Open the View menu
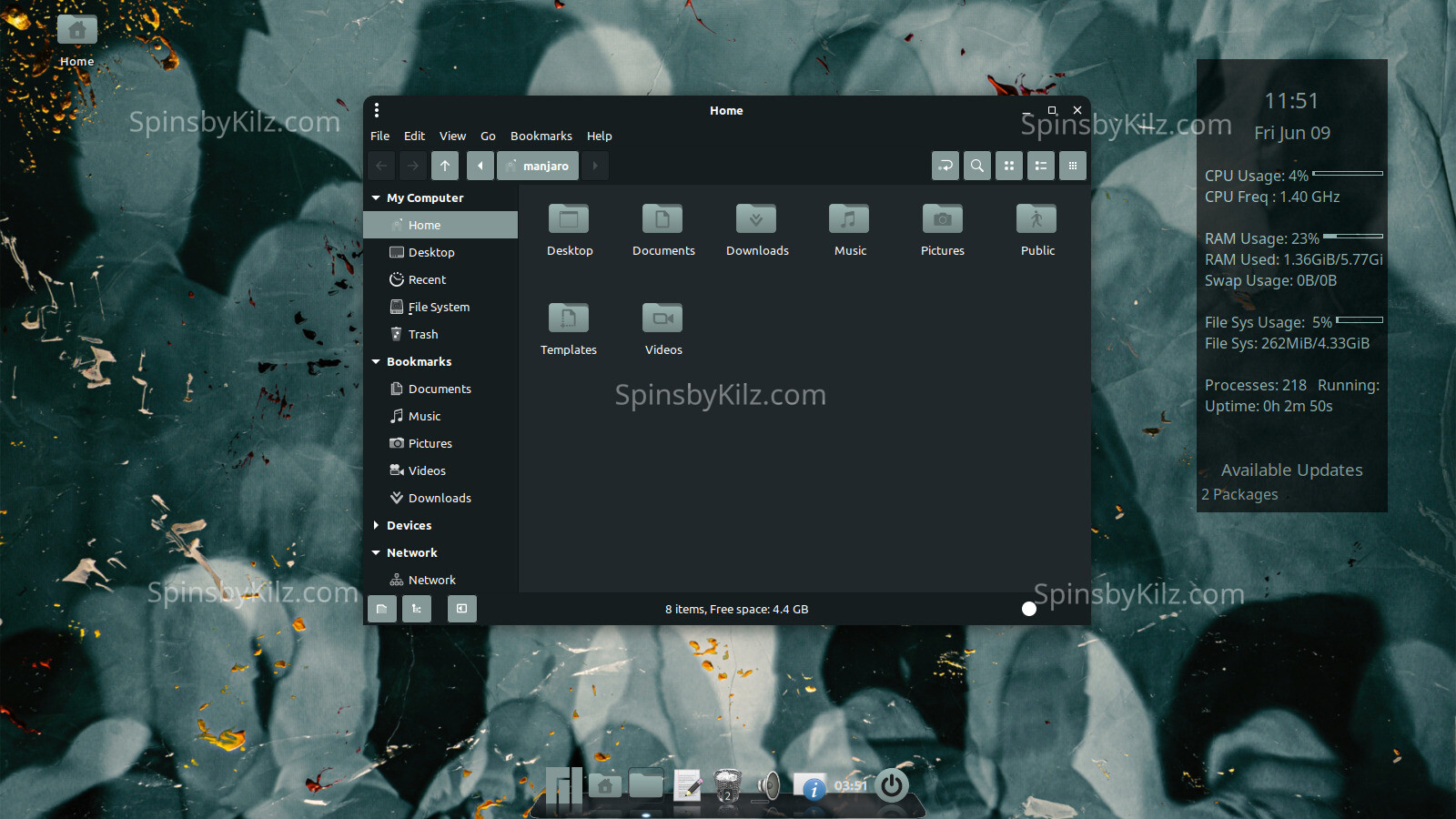This screenshot has width=1456, height=819. click(x=452, y=136)
